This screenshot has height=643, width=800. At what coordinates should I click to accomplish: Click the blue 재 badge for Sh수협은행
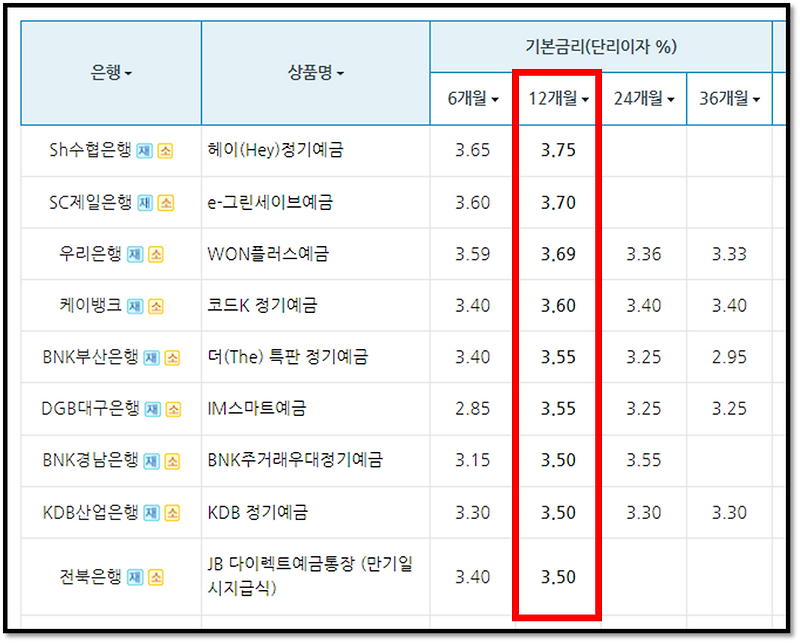(x=144, y=151)
